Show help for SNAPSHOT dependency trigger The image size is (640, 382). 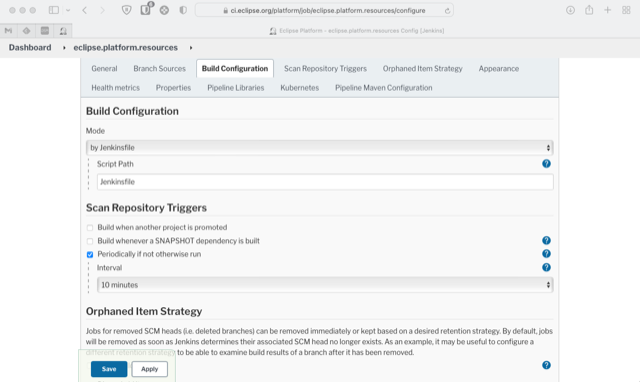tap(546, 240)
